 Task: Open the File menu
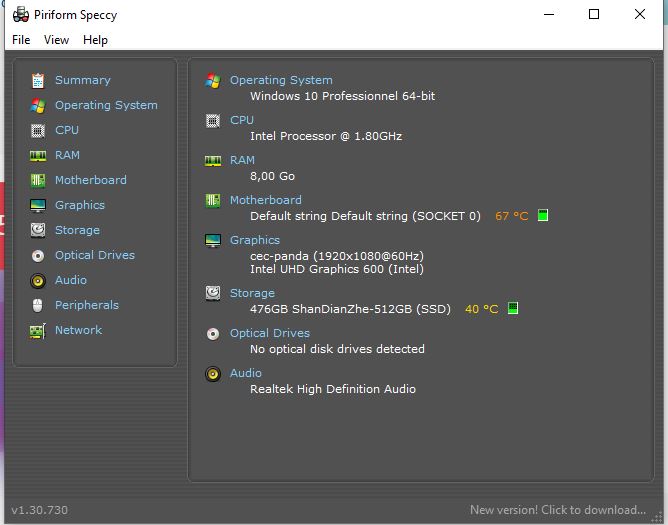(21, 40)
